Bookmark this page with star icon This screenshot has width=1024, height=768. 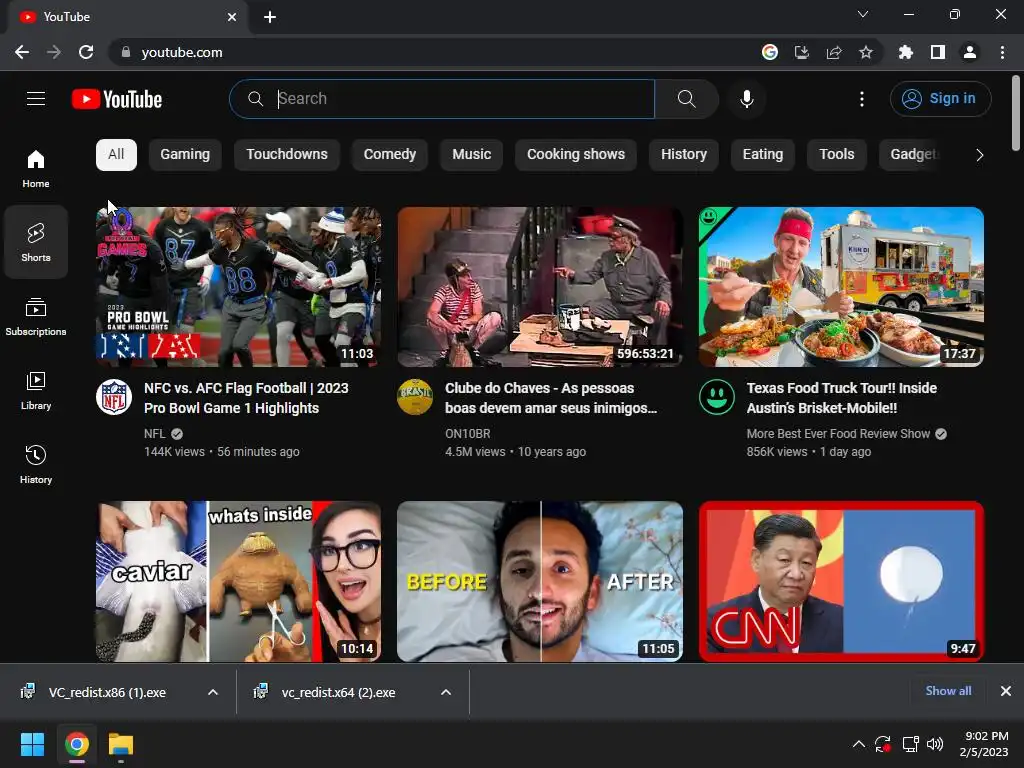coord(866,52)
